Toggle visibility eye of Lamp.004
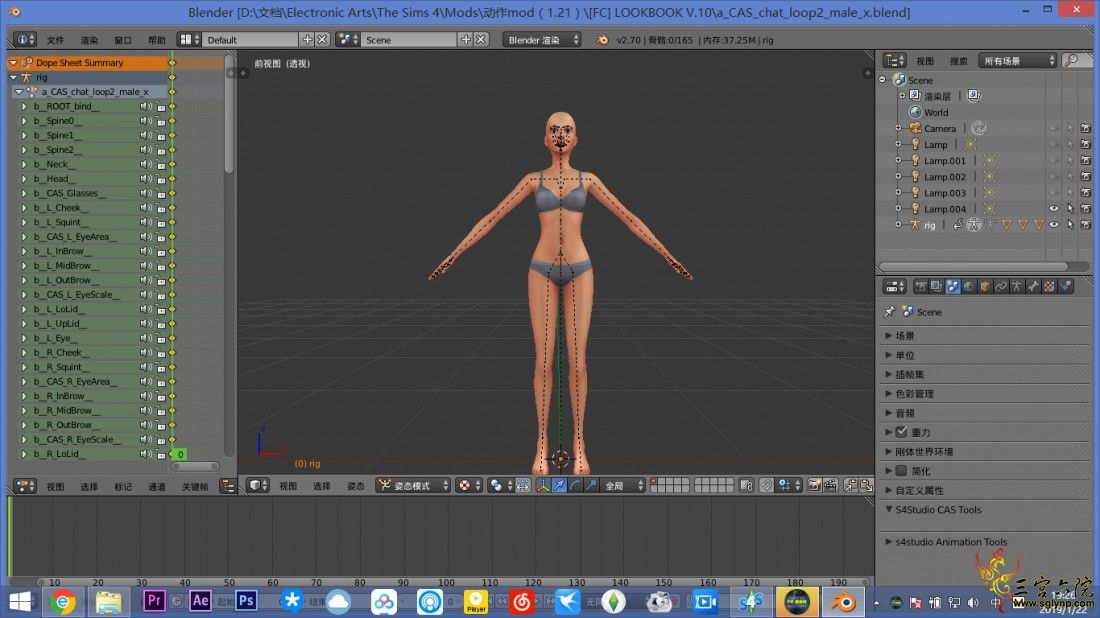Image resolution: width=1100 pixels, height=618 pixels. pos(1054,208)
